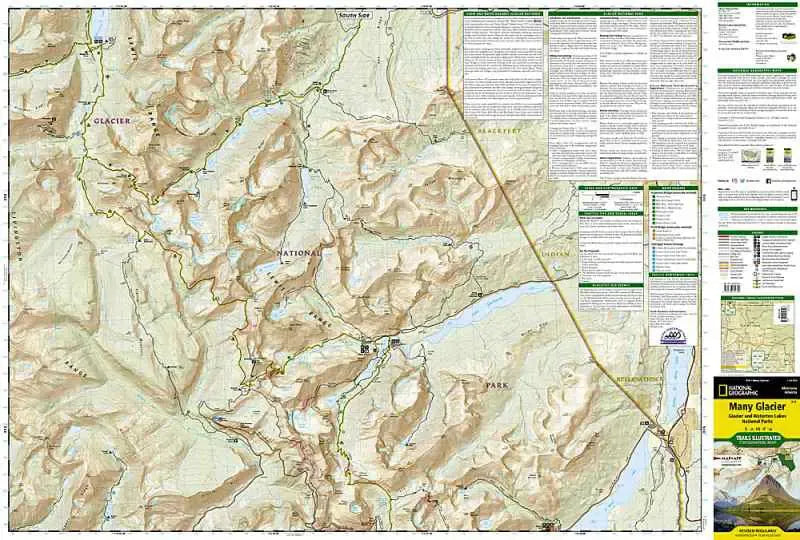Screen dimensions: 800x540
Task: Click the Facebook icon in sidebar
Action: pos(768,181)
